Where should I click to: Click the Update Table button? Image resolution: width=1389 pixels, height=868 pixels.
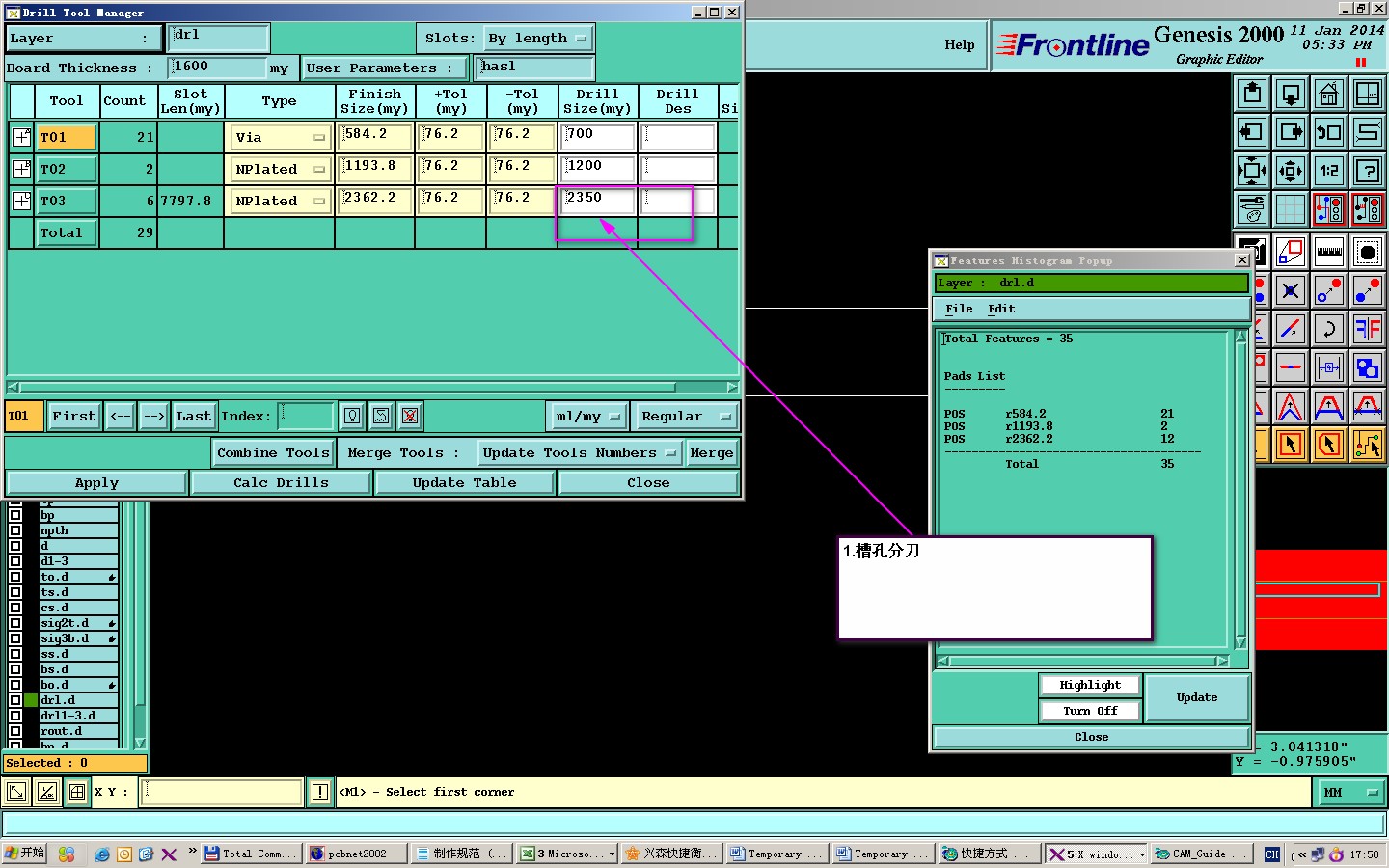point(464,482)
